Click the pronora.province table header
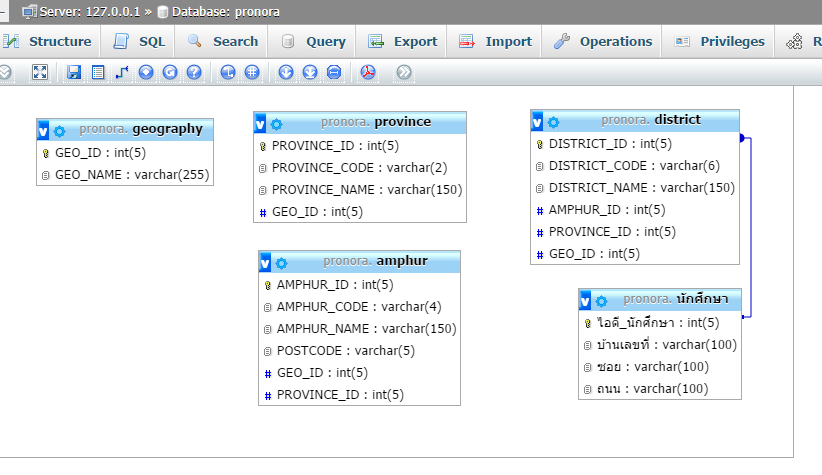 [376, 122]
